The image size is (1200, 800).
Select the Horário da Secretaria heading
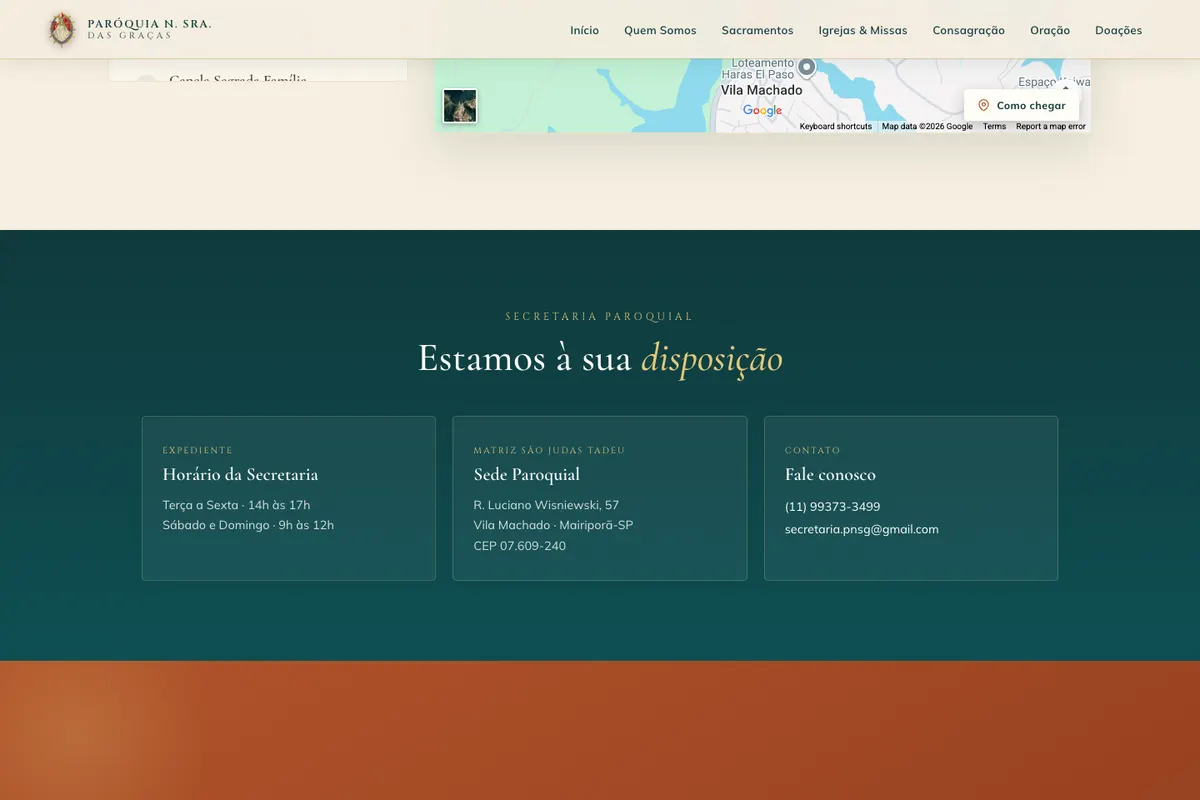click(240, 475)
